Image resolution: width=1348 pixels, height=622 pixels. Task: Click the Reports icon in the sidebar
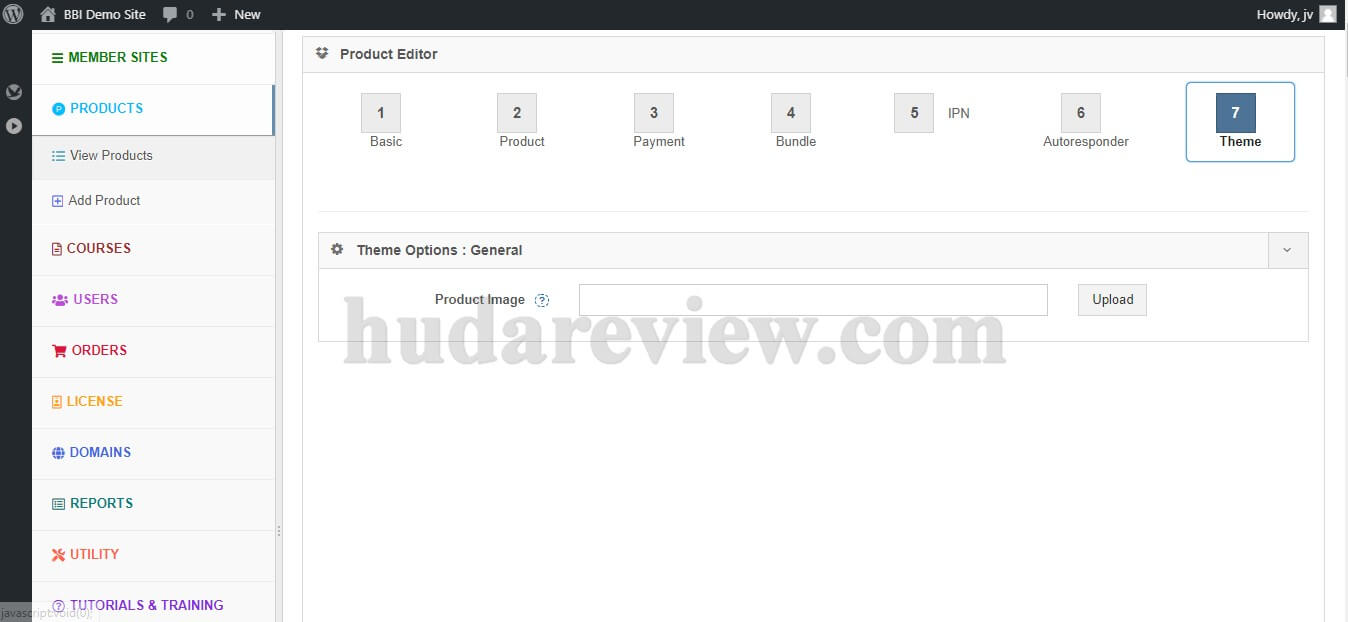pos(58,503)
